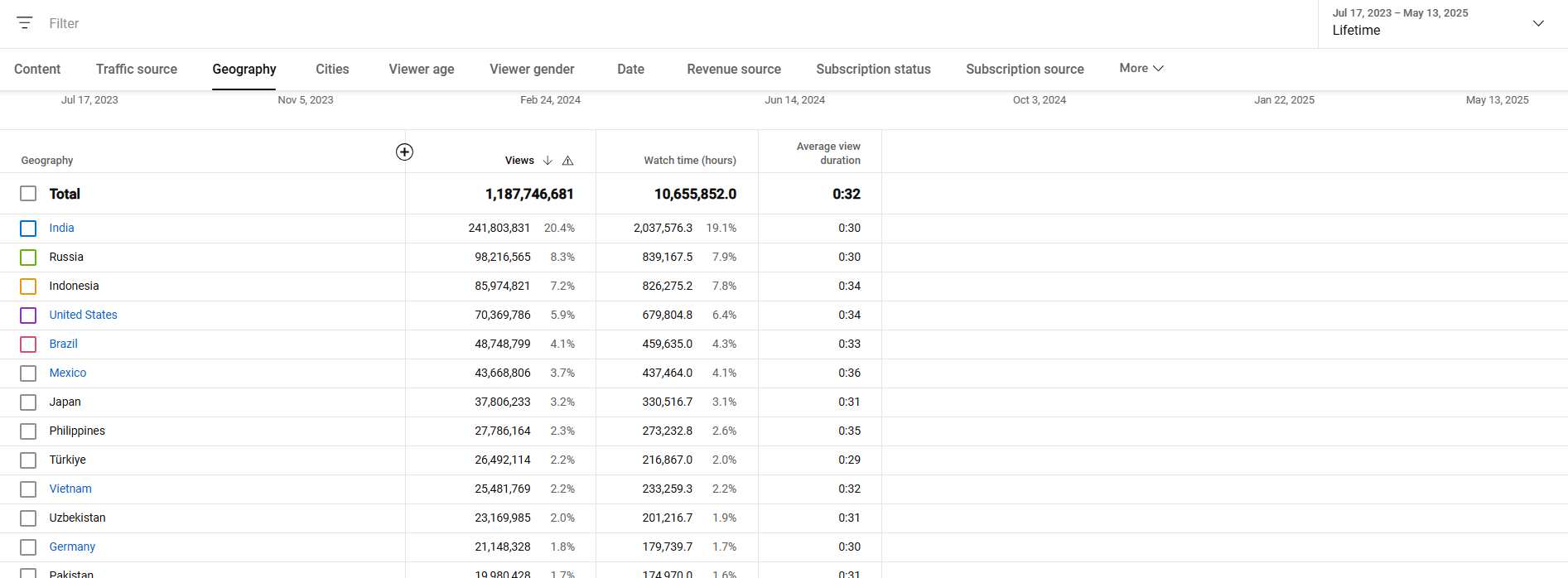Sort by Watch time (hours) column header

tap(690, 161)
